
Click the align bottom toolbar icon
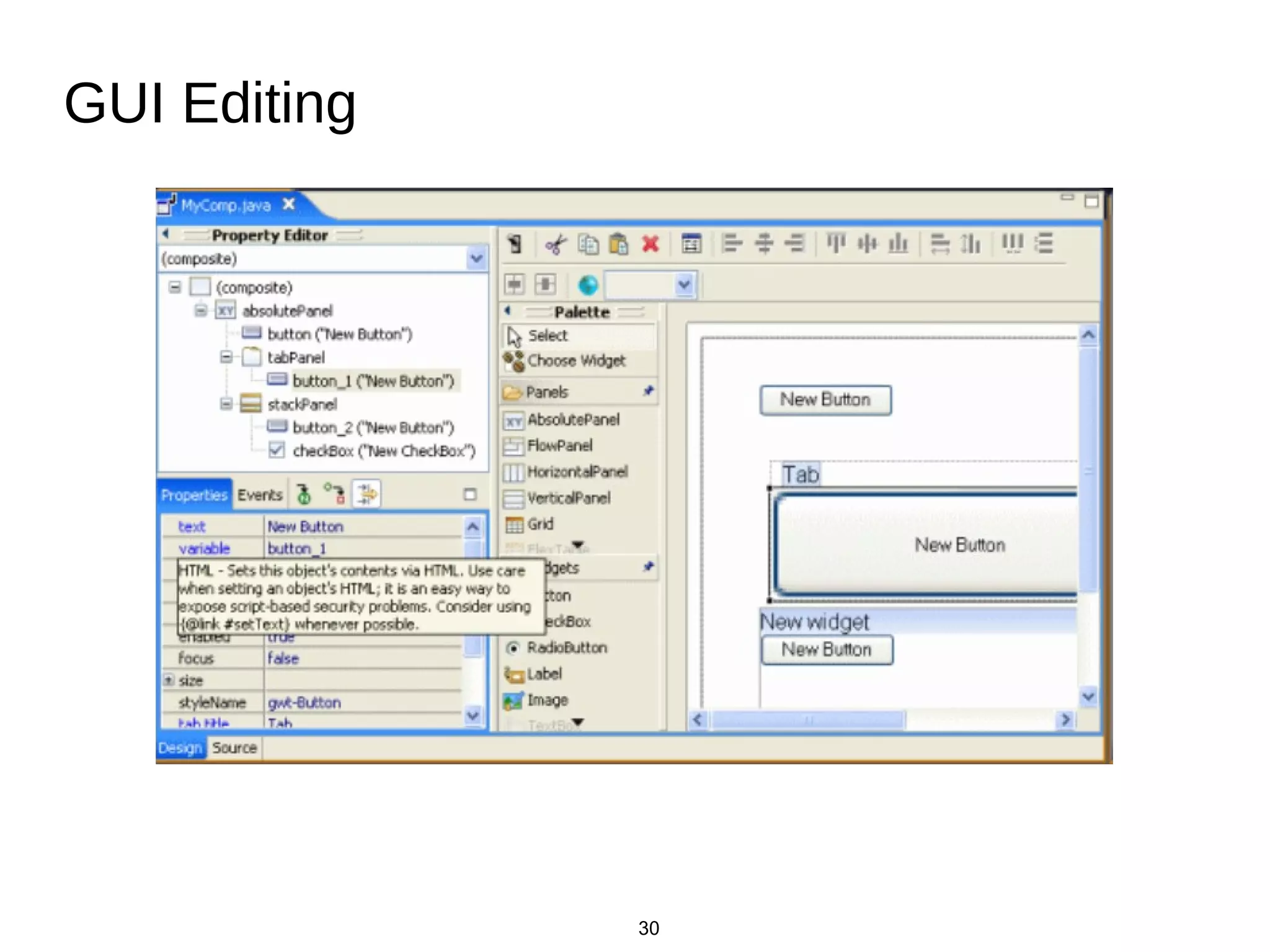(x=898, y=243)
